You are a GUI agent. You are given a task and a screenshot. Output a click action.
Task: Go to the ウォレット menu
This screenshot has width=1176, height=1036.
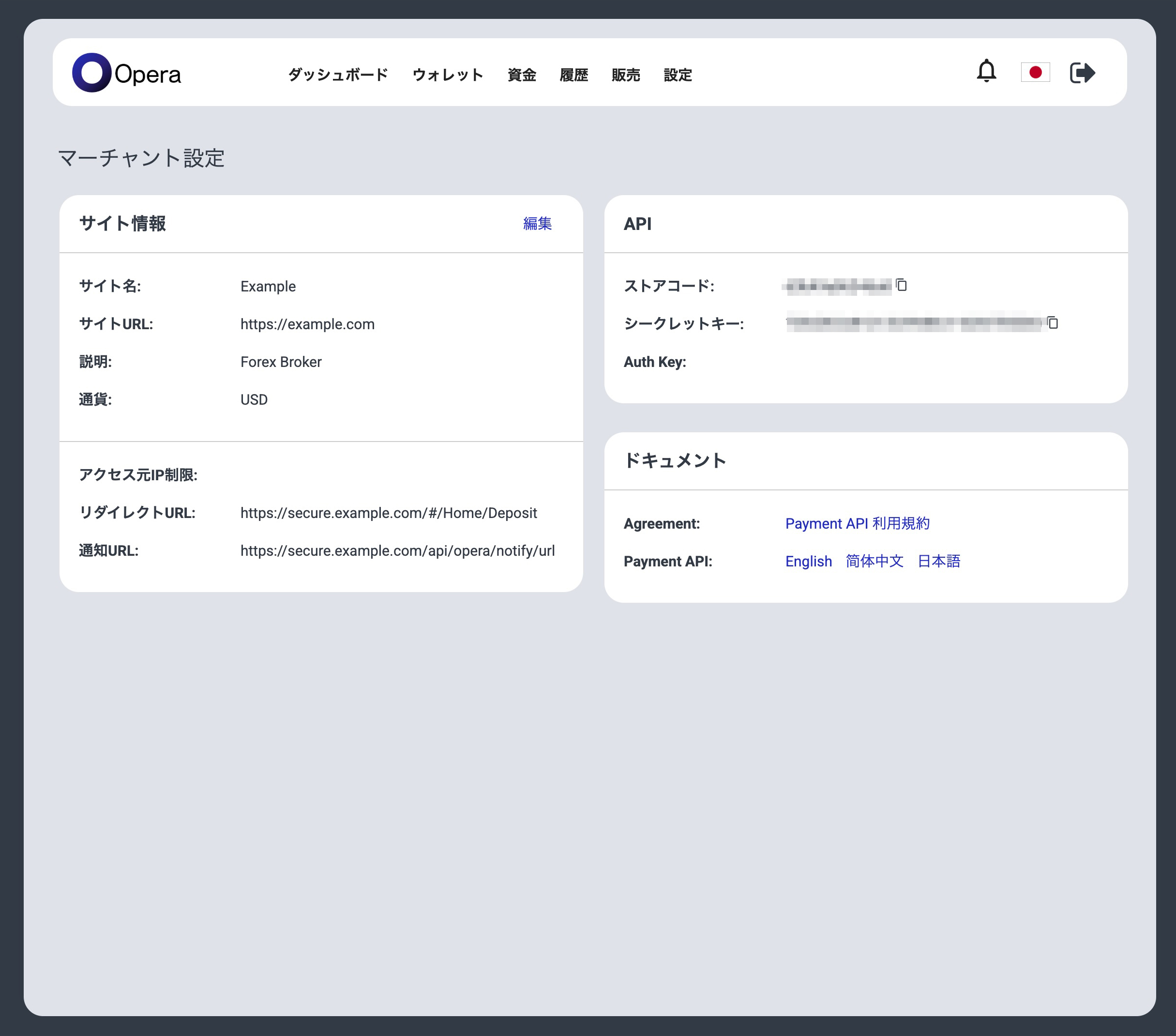[x=448, y=75]
